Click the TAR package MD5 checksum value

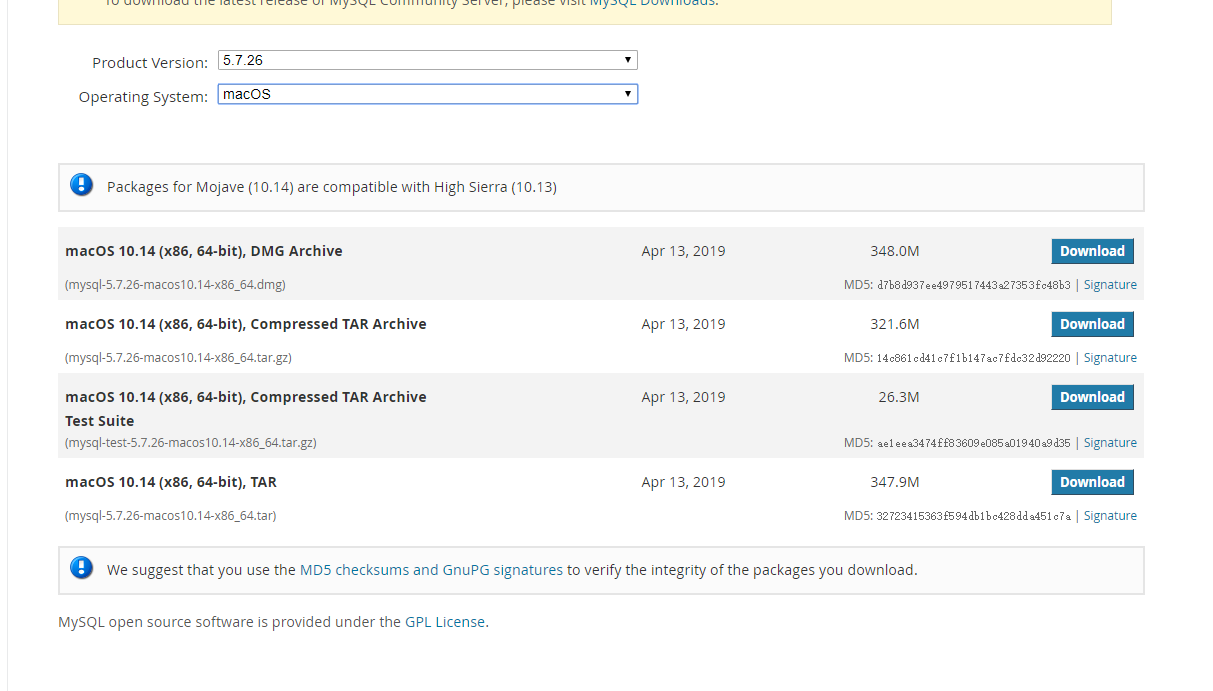click(974, 516)
